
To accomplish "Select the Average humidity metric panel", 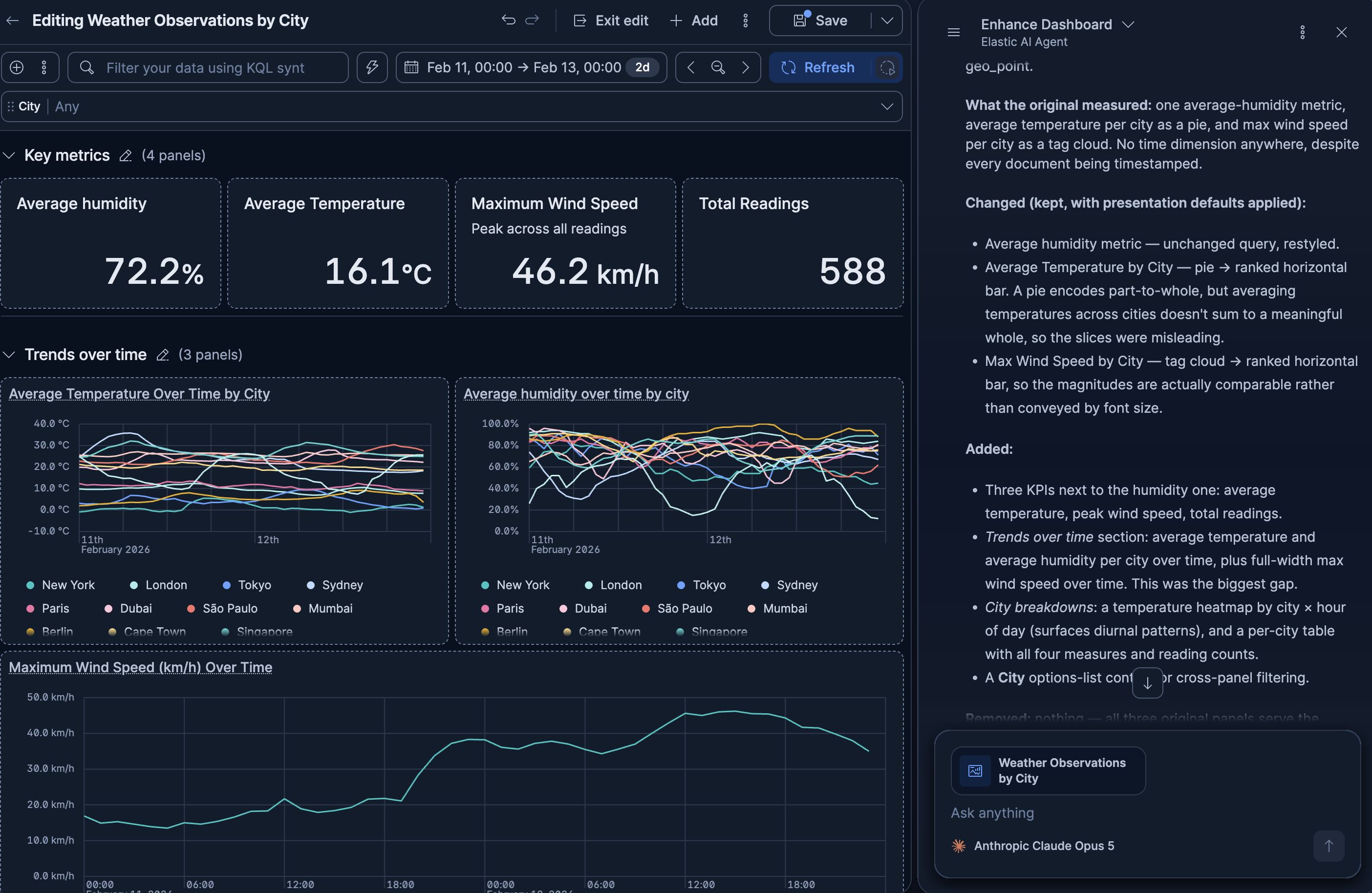I will (x=111, y=243).
